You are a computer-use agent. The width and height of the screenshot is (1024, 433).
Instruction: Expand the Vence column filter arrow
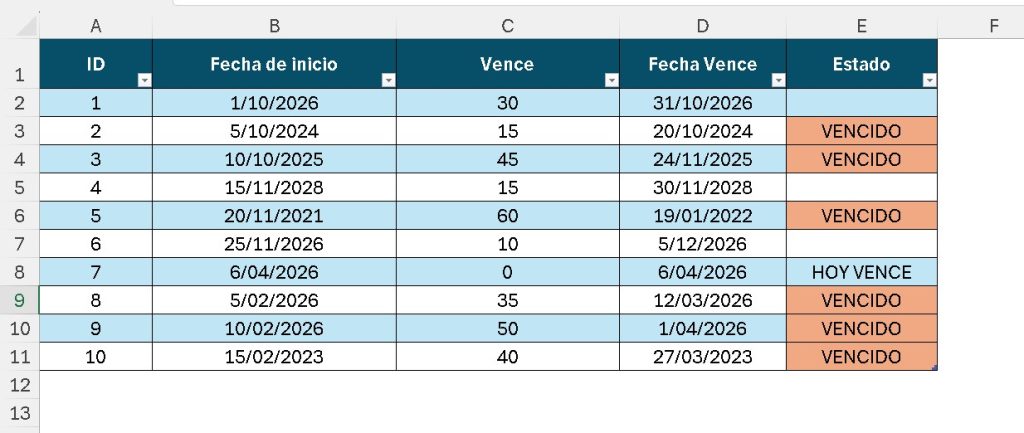pyautogui.click(x=611, y=80)
